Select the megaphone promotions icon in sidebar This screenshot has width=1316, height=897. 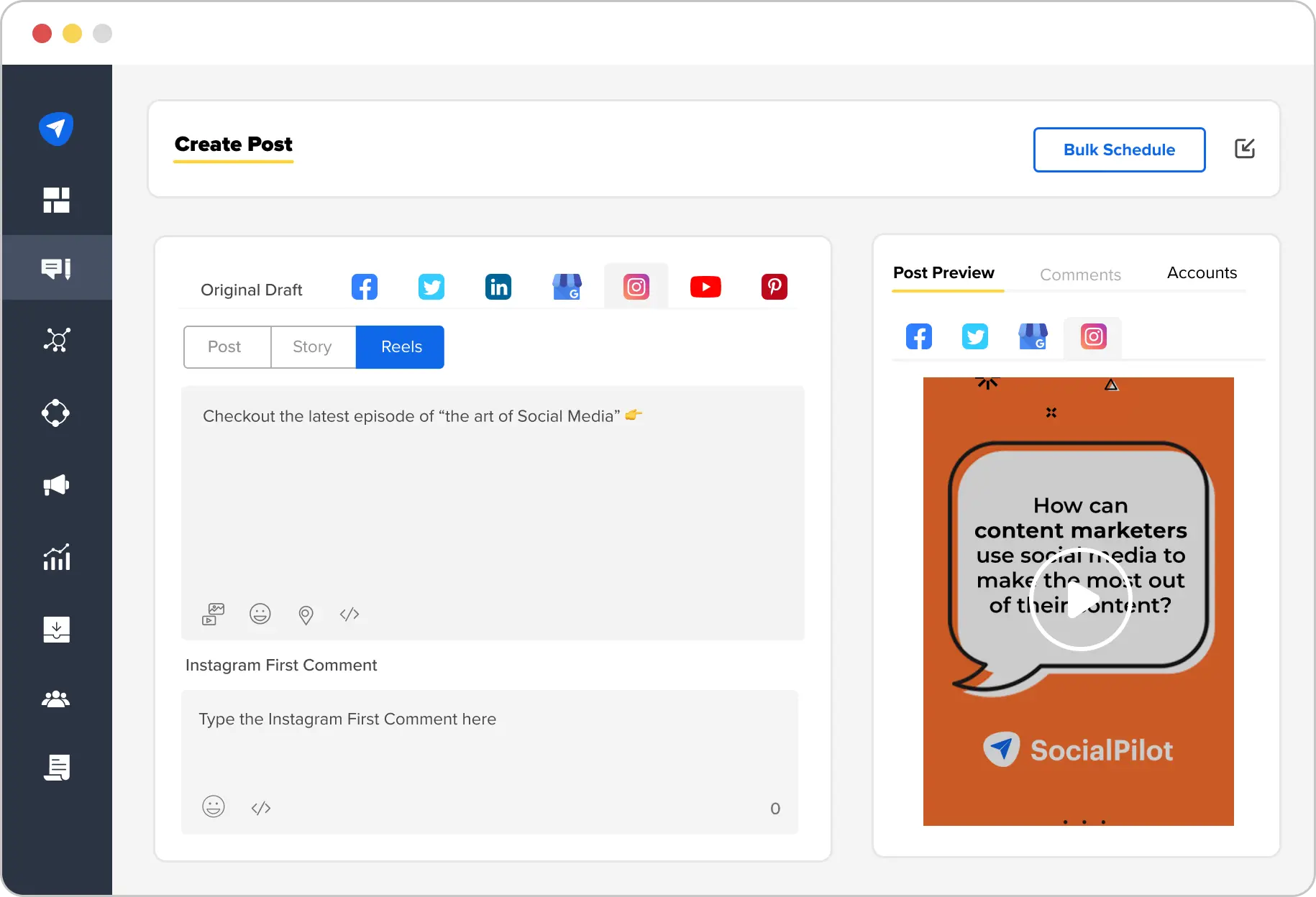[57, 485]
